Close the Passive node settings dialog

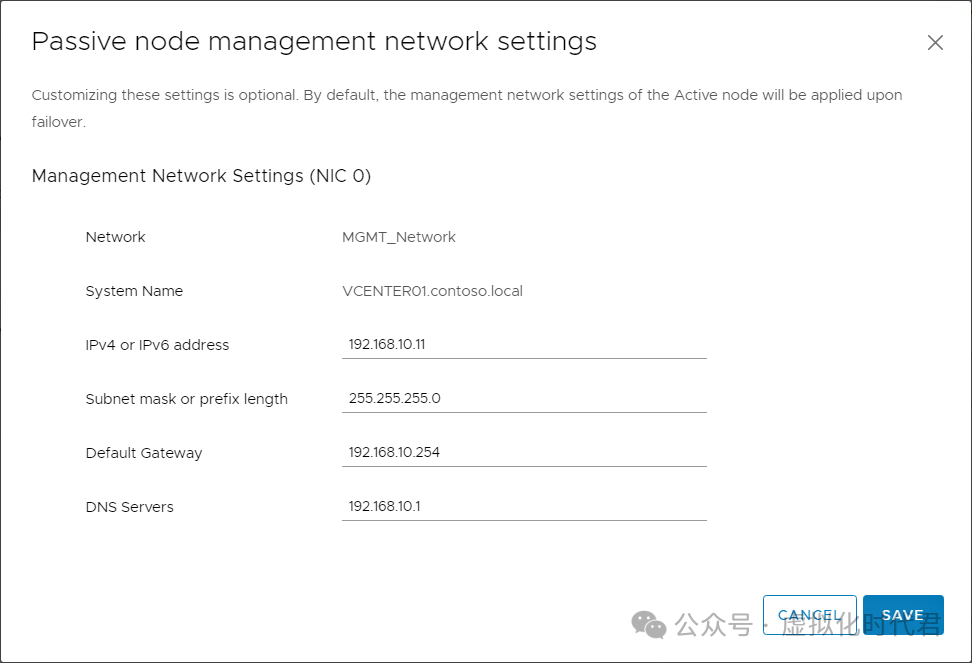click(935, 43)
